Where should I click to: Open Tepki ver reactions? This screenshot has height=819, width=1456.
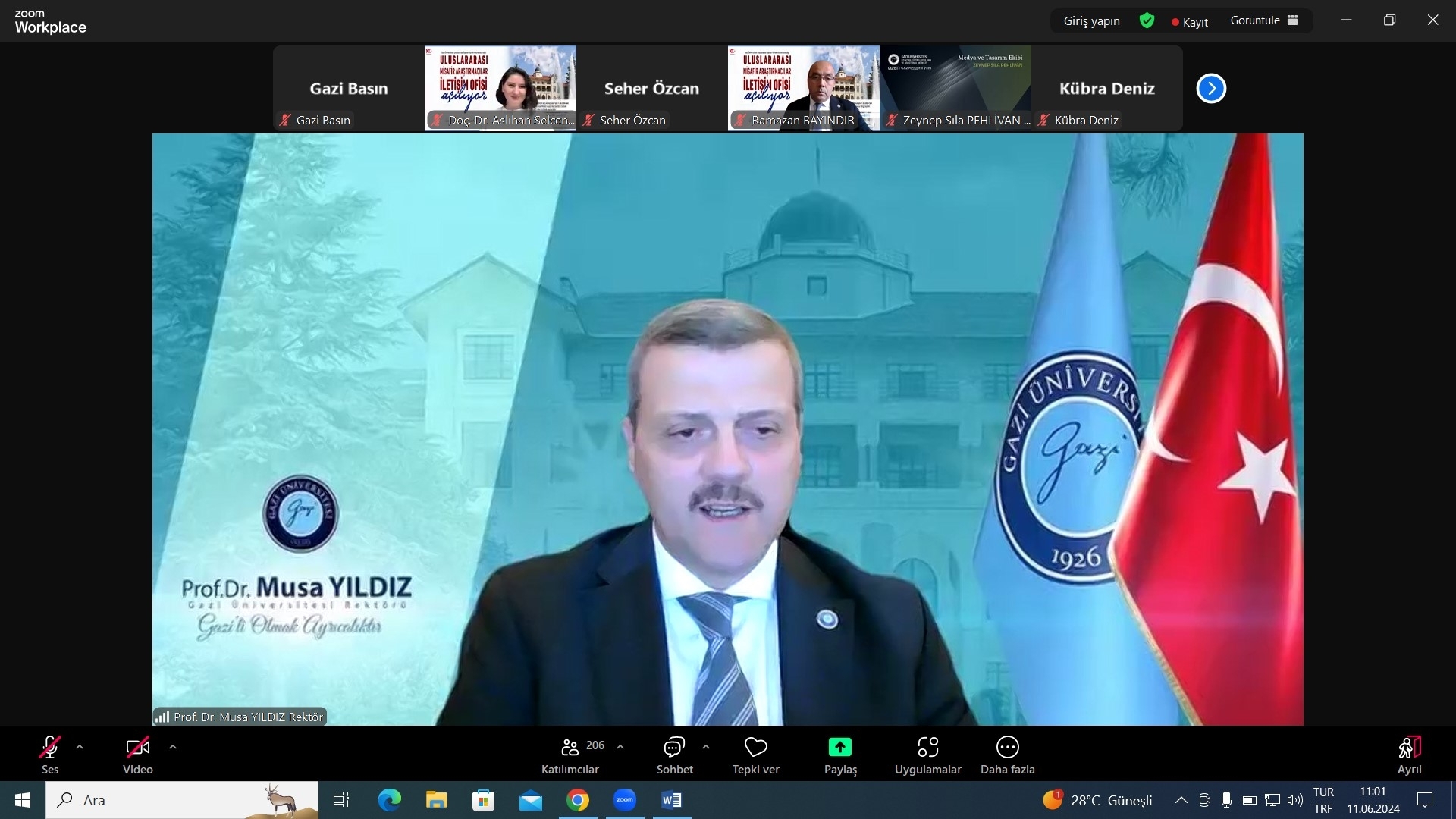[x=756, y=755]
